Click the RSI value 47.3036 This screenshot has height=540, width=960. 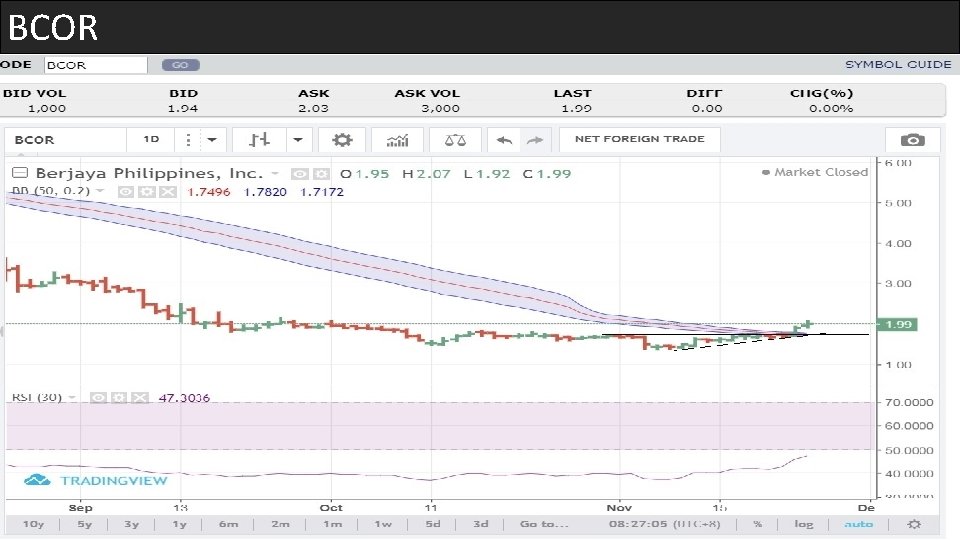184,398
